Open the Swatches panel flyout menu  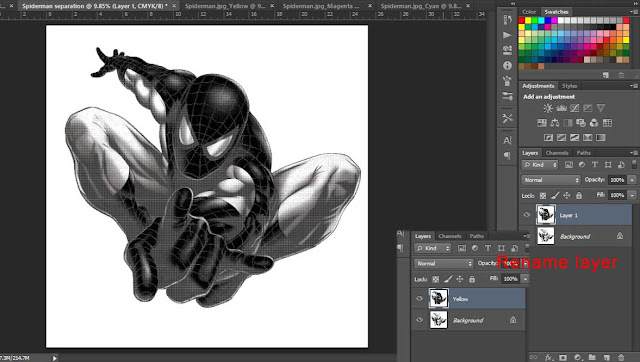634,11
